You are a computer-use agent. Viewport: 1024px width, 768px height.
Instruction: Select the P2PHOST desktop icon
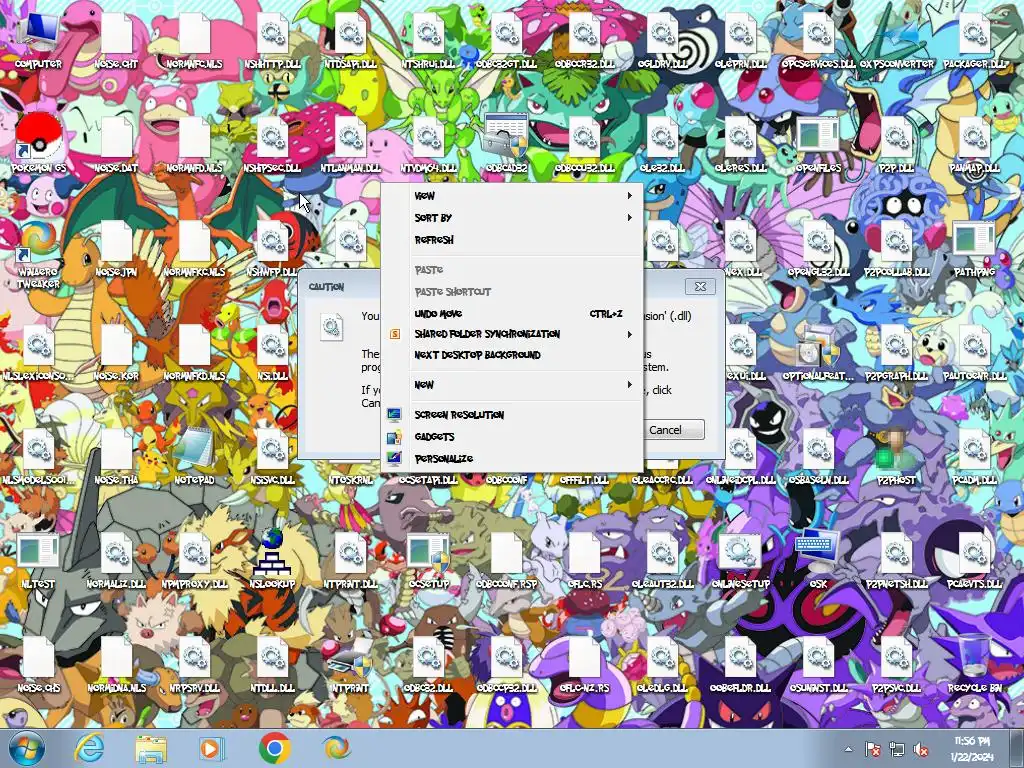896,455
